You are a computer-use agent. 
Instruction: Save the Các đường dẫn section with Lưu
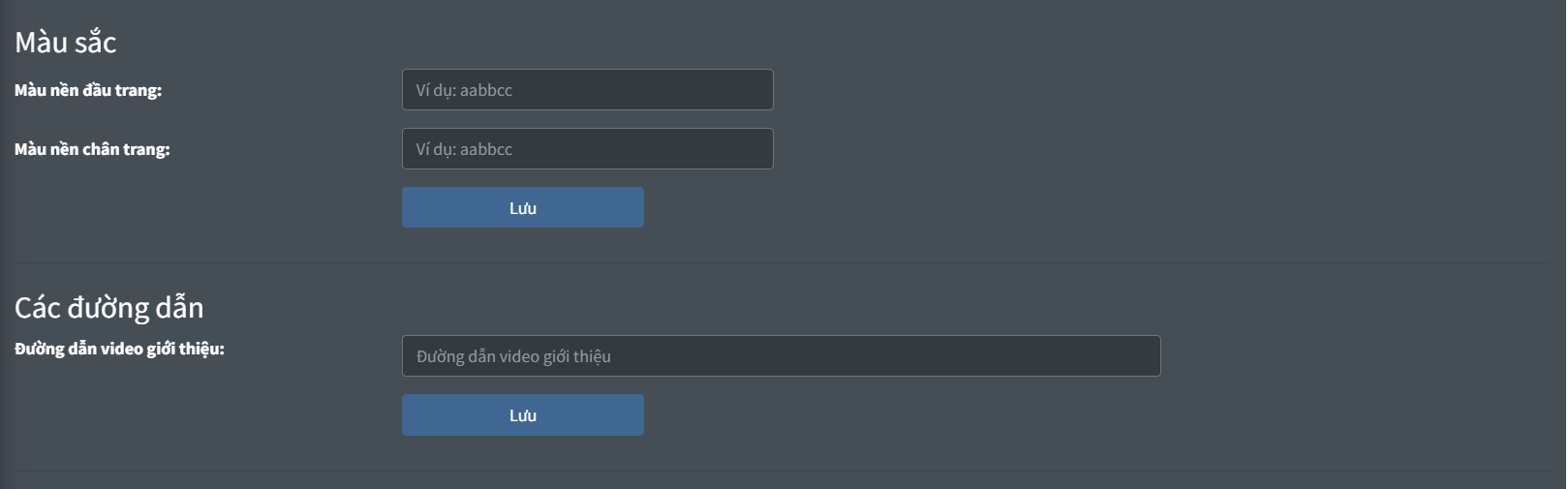pos(523,415)
